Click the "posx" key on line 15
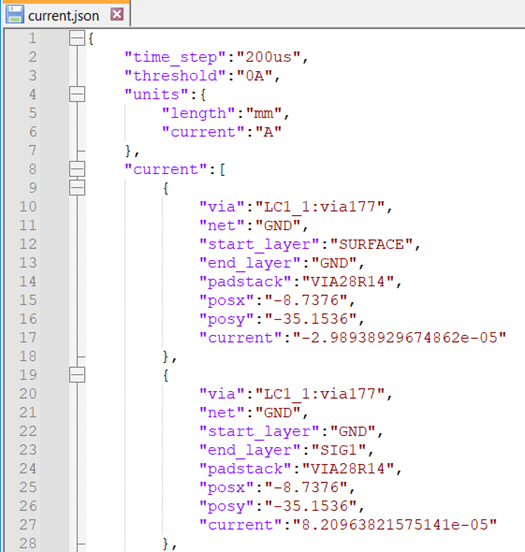Screen dimensions: 525x552 pyautogui.click(x=226, y=300)
